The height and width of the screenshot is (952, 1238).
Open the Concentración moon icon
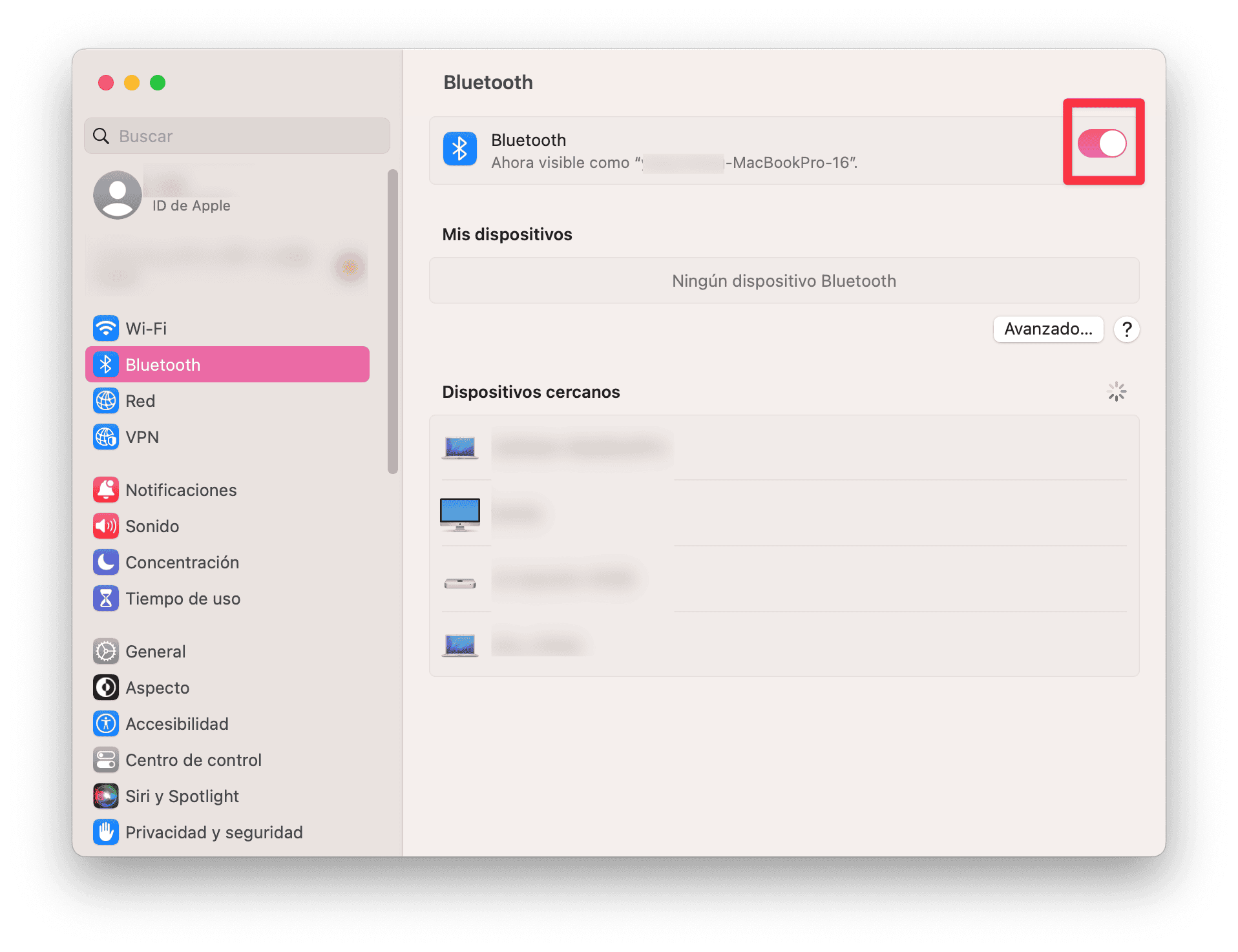pyautogui.click(x=106, y=562)
